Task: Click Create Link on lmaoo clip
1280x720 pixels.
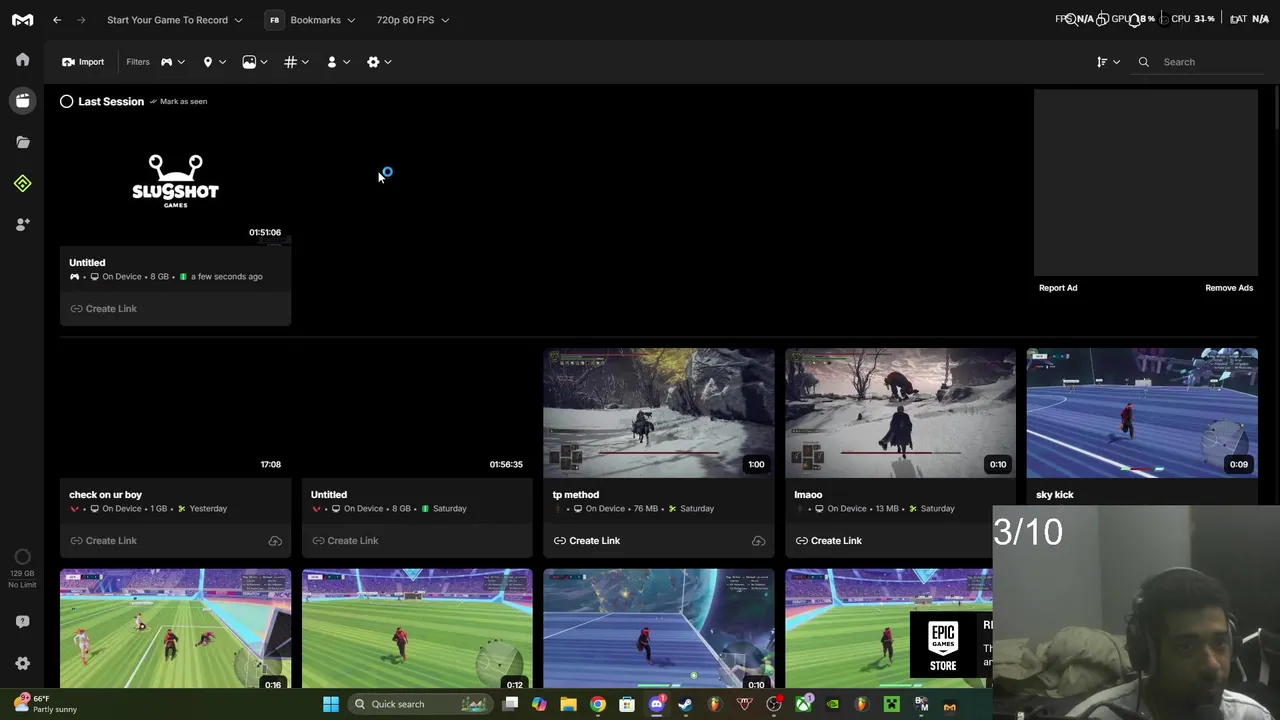Action: click(829, 541)
